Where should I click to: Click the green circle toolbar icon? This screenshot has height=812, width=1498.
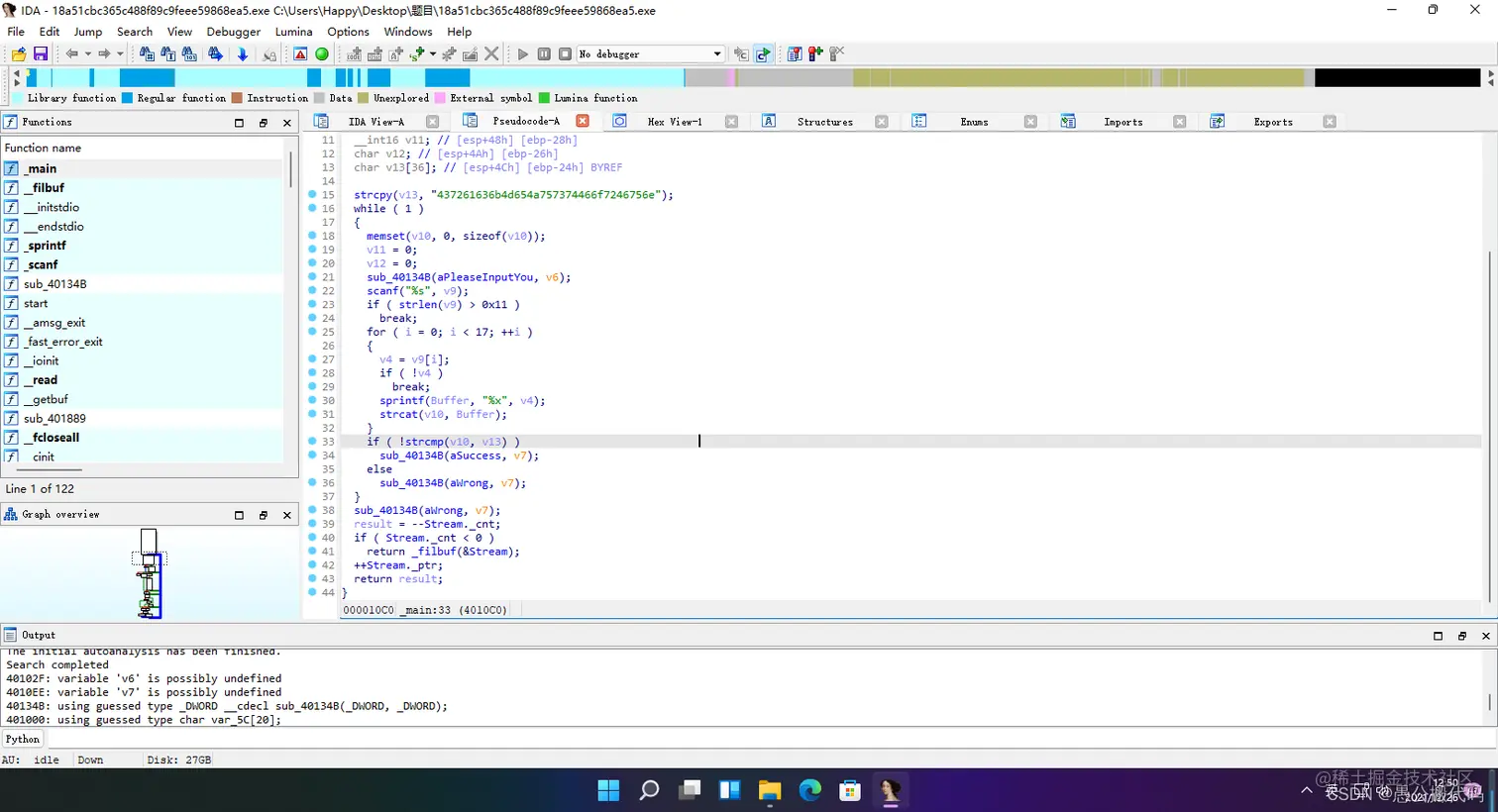click(322, 54)
